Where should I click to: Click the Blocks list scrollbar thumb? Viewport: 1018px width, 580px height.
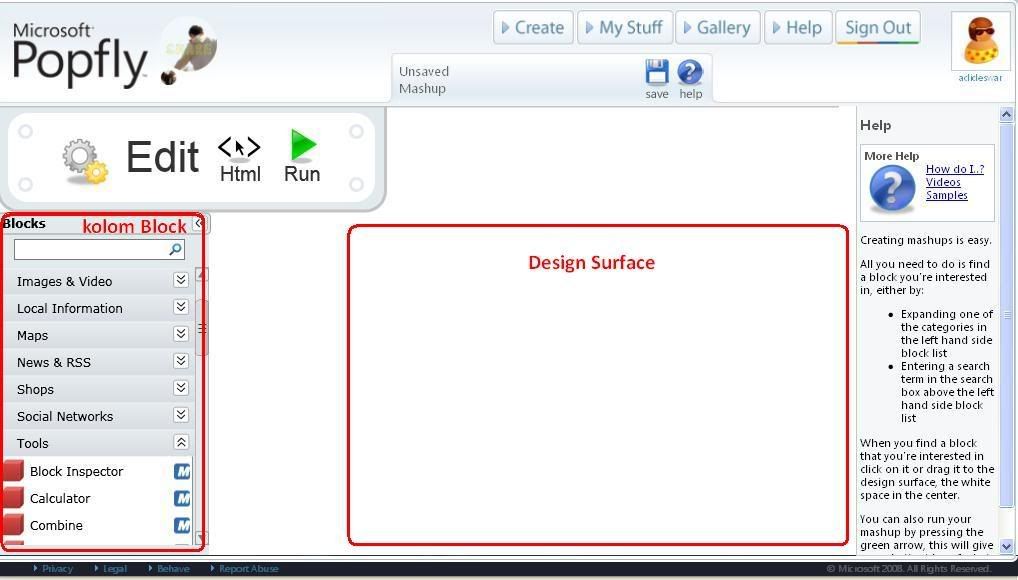coord(202,327)
